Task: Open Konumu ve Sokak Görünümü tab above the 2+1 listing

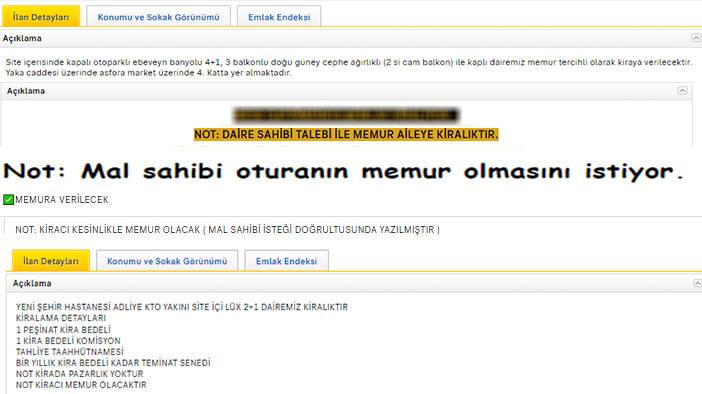Action: [x=167, y=261]
